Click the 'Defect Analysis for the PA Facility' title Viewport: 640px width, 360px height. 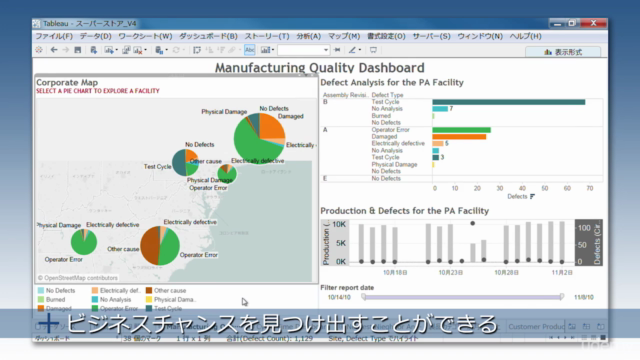(x=392, y=82)
